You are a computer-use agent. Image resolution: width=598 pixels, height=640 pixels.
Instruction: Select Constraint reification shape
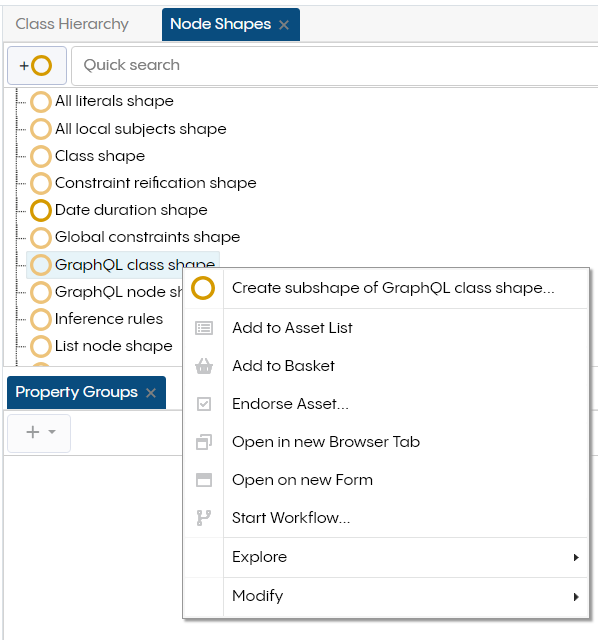click(156, 183)
